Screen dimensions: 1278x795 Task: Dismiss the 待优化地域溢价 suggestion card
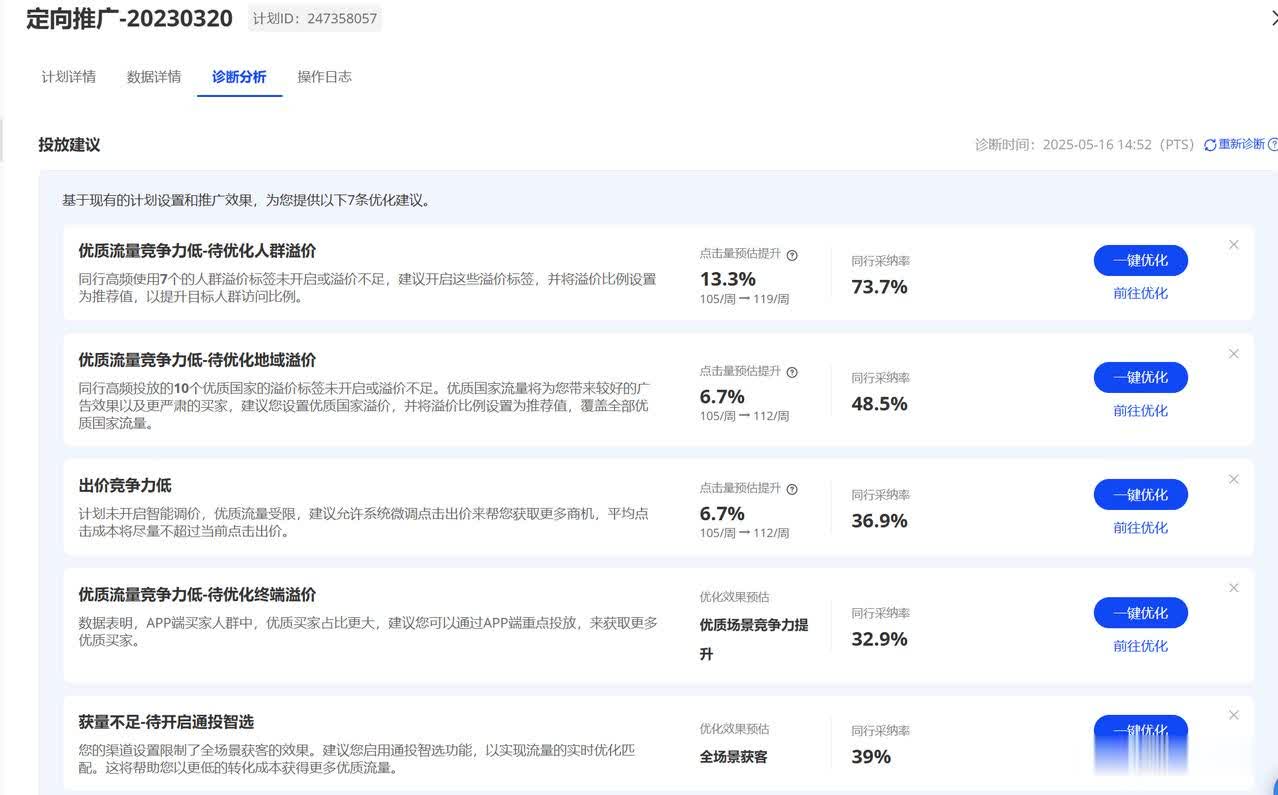[1233, 353]
